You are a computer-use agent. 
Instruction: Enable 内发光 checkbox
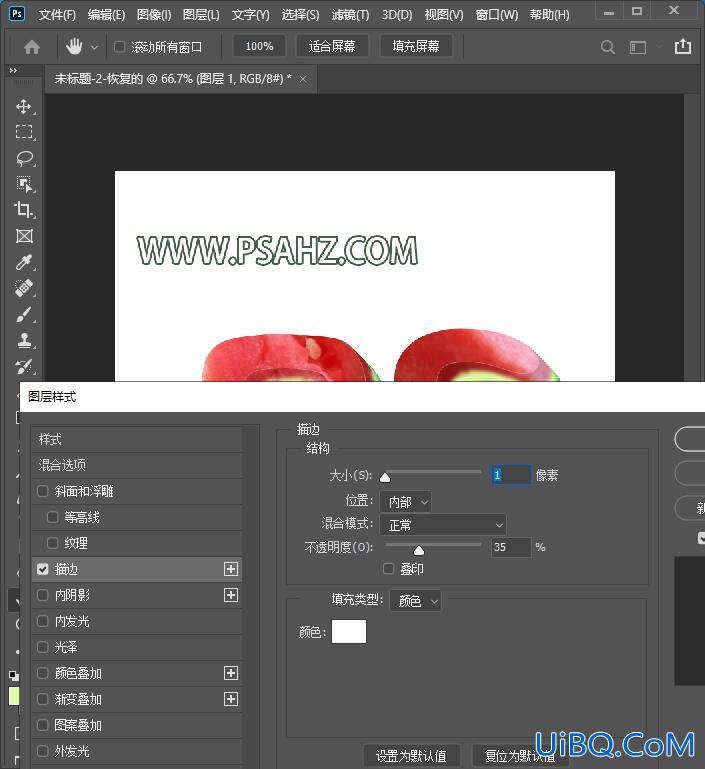click(x=43, y=621)
